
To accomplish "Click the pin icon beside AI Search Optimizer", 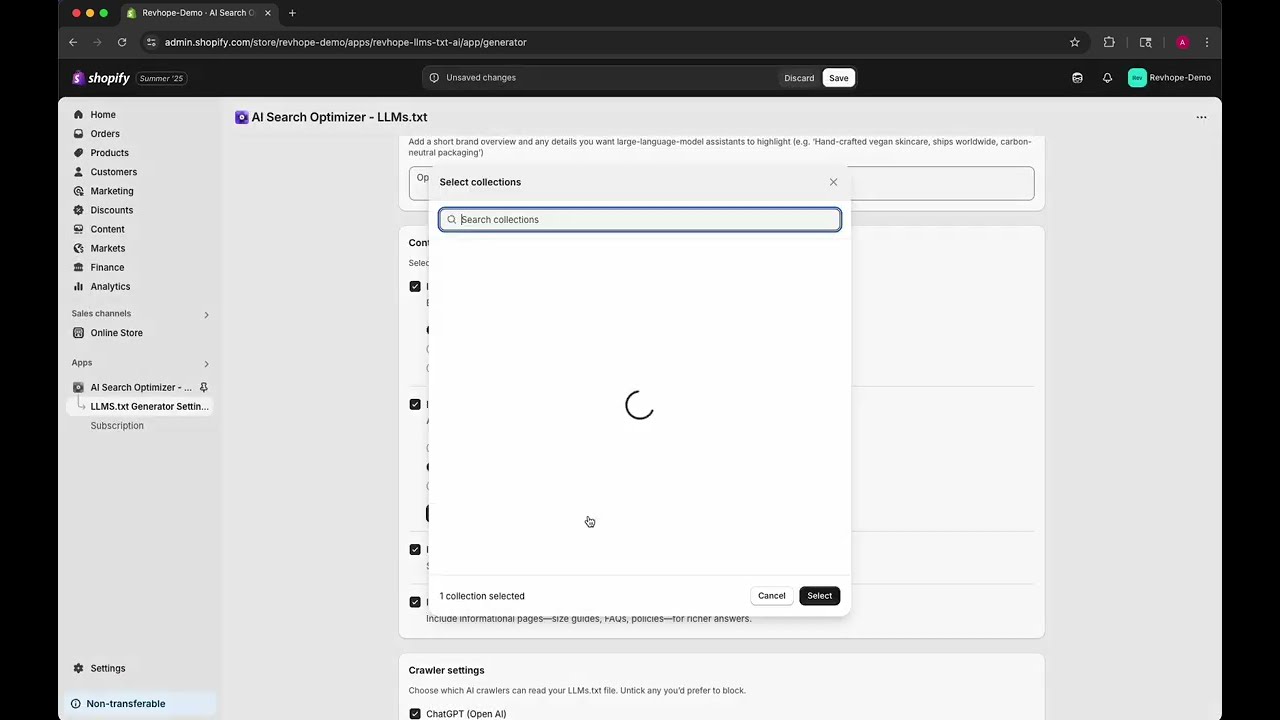I will [x=204, y=387].
